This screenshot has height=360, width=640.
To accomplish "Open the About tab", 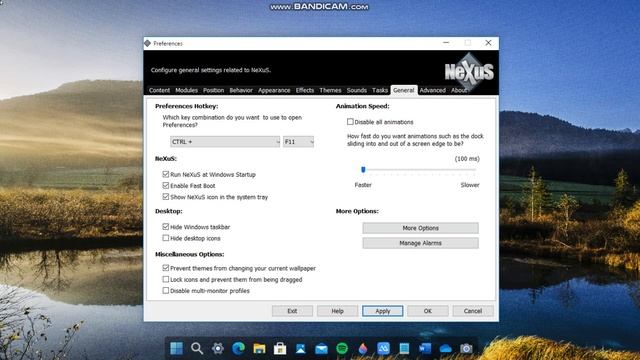I will pos(459,90).
